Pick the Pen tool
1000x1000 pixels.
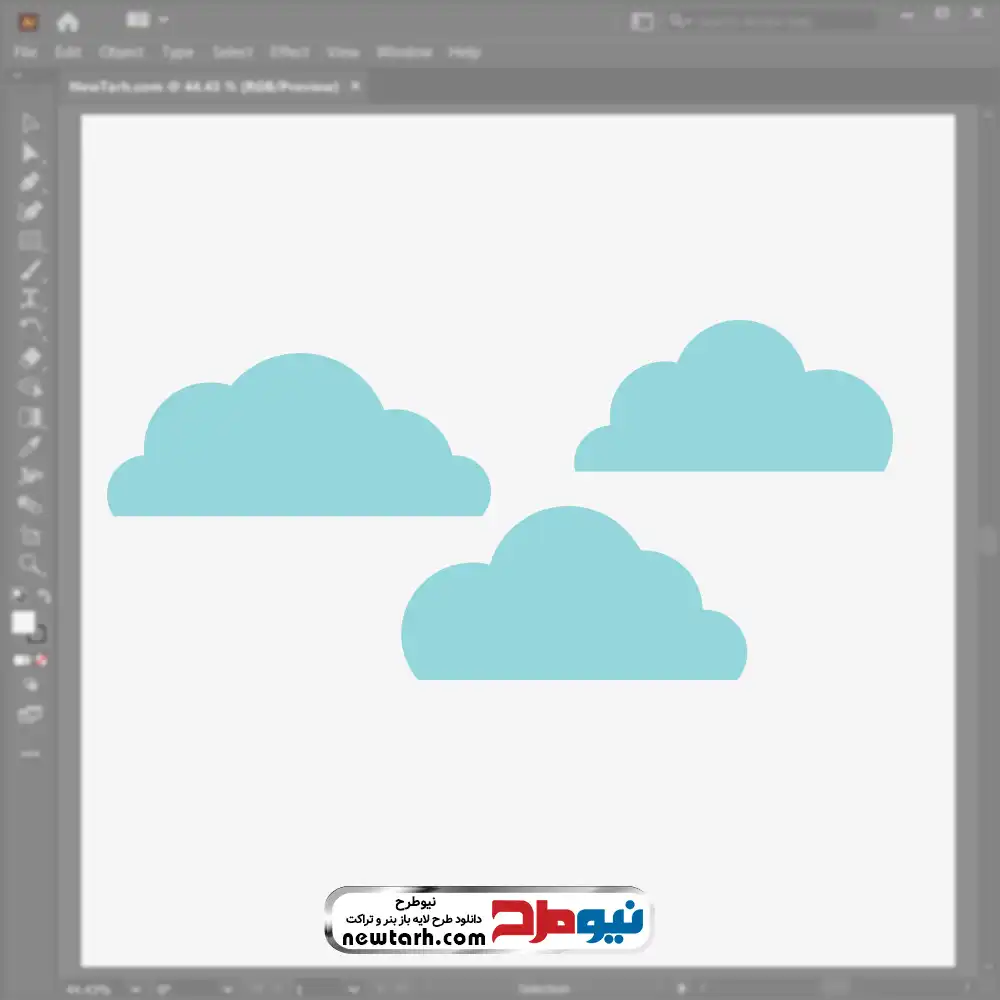pos(30,182)
